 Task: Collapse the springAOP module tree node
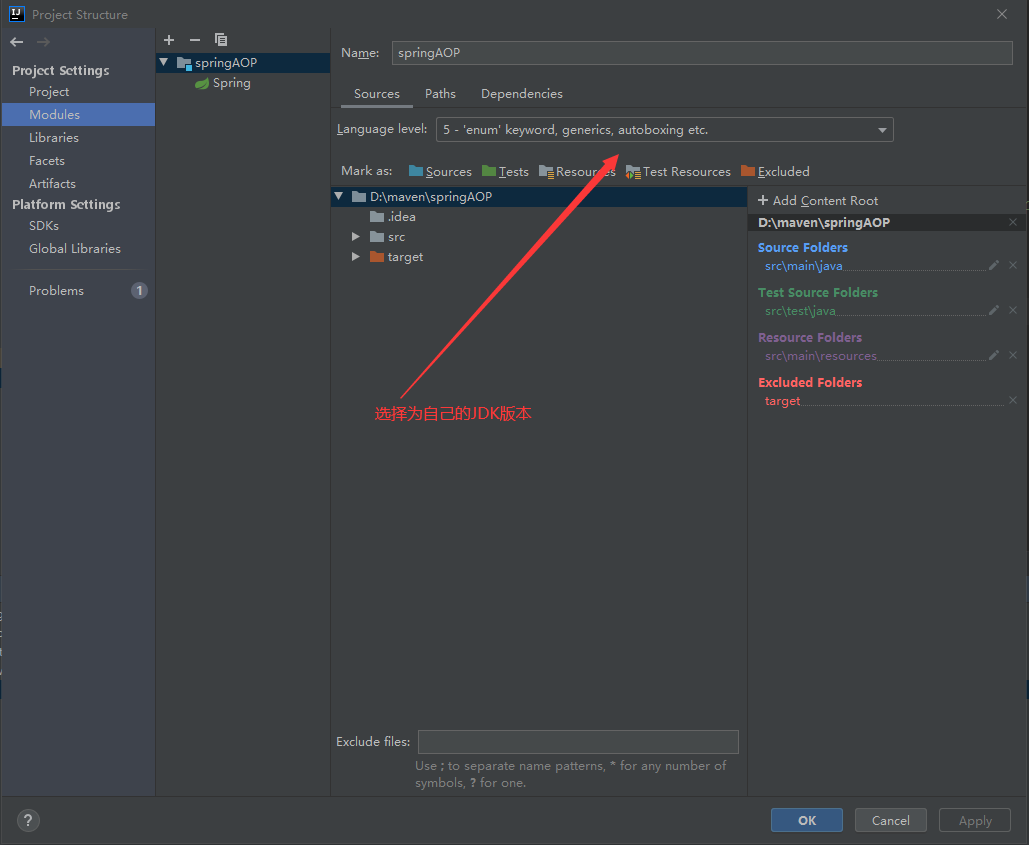(x=164, y=62)
